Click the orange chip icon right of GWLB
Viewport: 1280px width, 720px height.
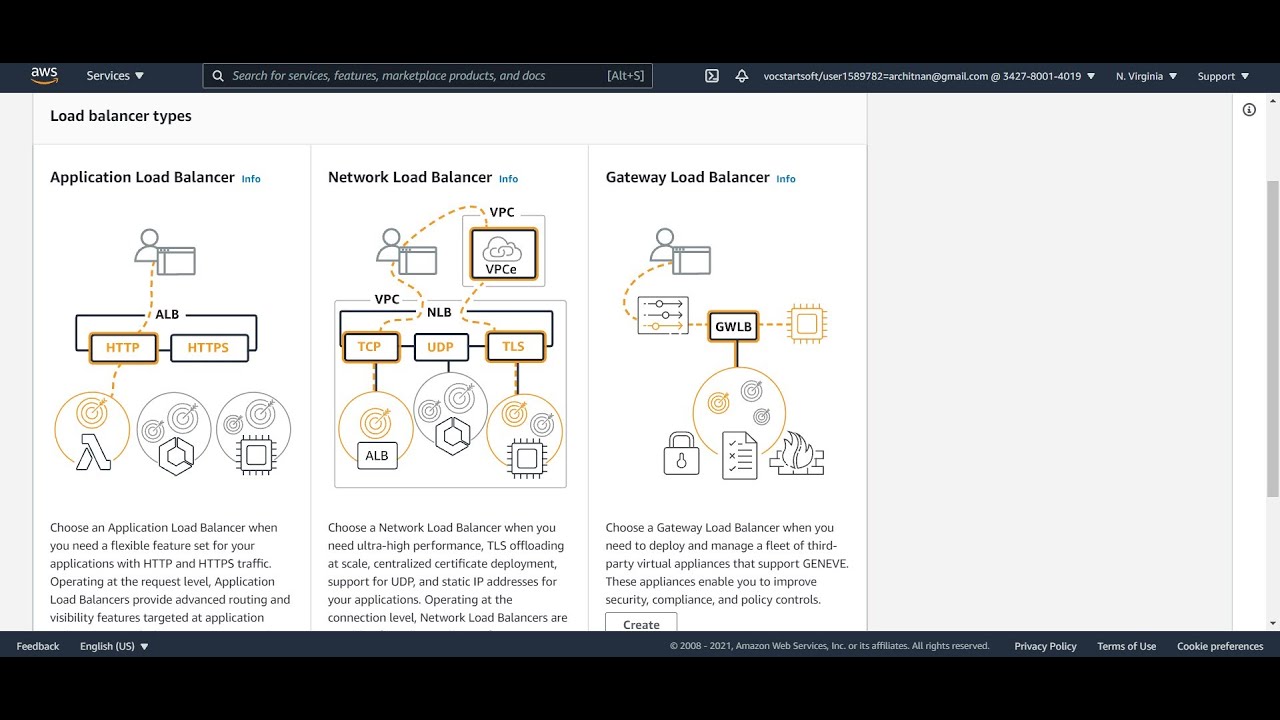tap(807, 324)
